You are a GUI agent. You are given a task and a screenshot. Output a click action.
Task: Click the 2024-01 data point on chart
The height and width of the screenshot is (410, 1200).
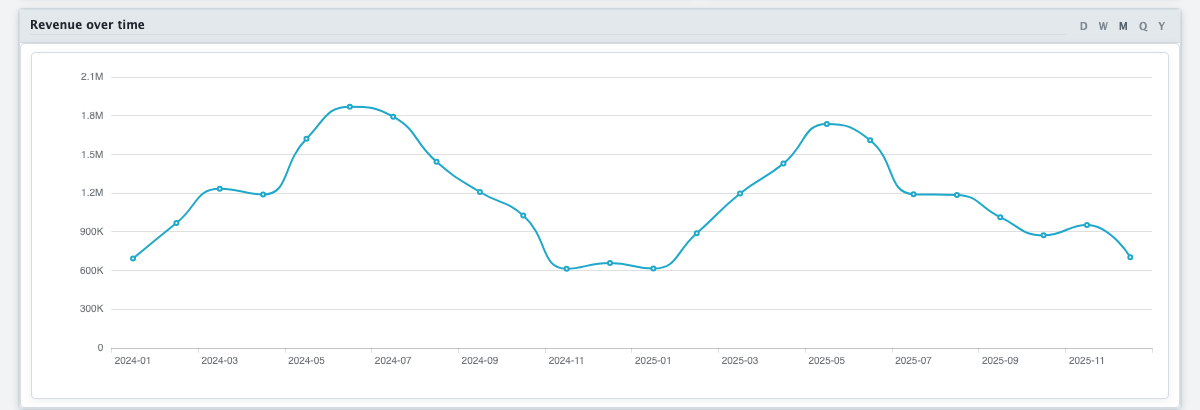click(133, 258)
